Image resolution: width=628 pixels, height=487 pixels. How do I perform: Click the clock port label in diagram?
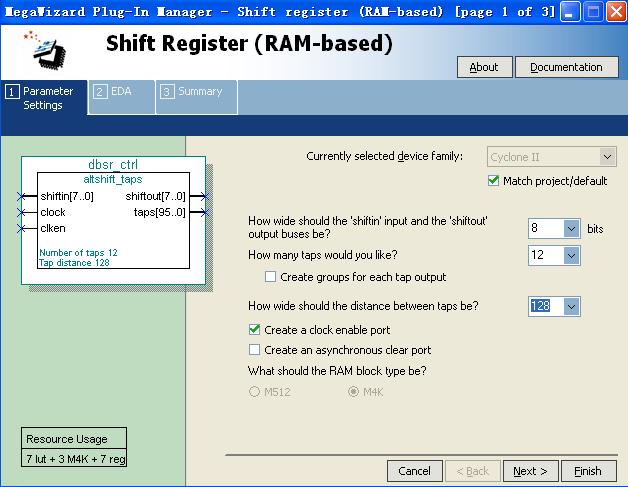click(x=53, y=212)
